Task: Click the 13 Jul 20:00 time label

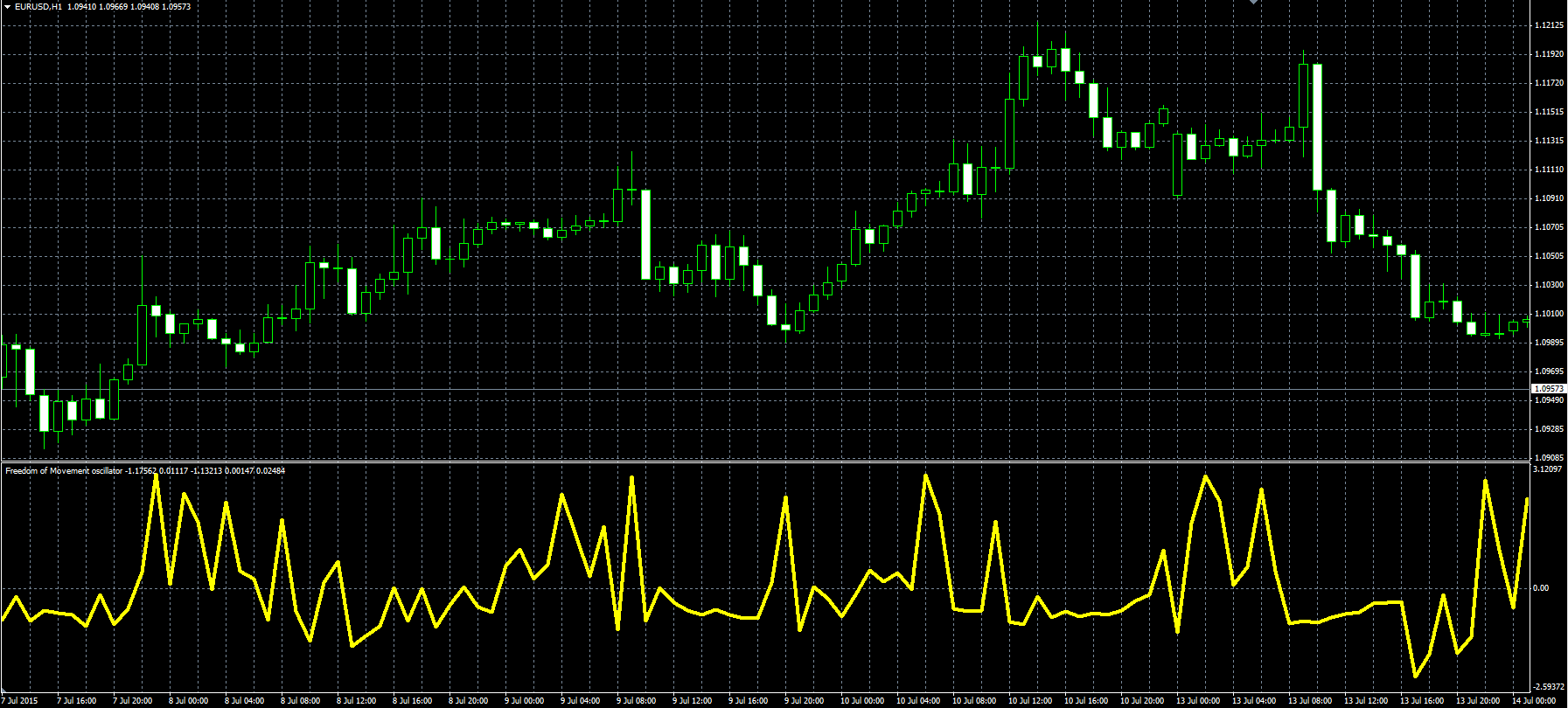Action: point(1479,701)
